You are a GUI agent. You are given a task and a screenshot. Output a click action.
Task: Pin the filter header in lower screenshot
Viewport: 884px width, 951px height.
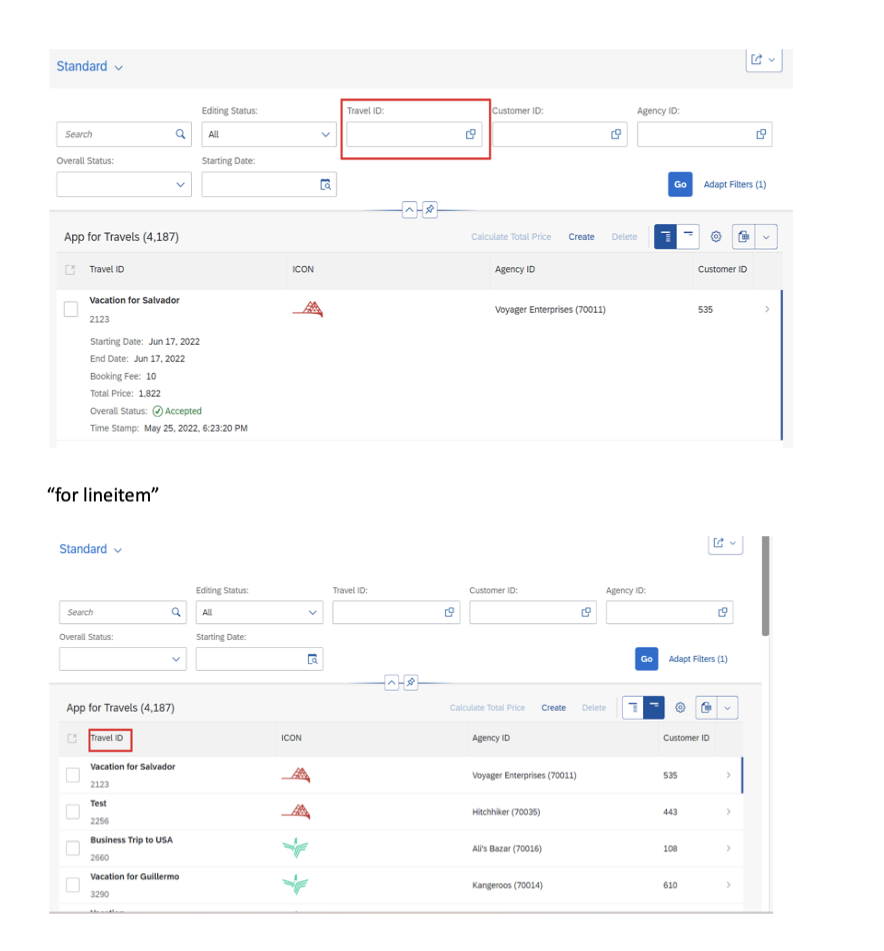(411, 683)
